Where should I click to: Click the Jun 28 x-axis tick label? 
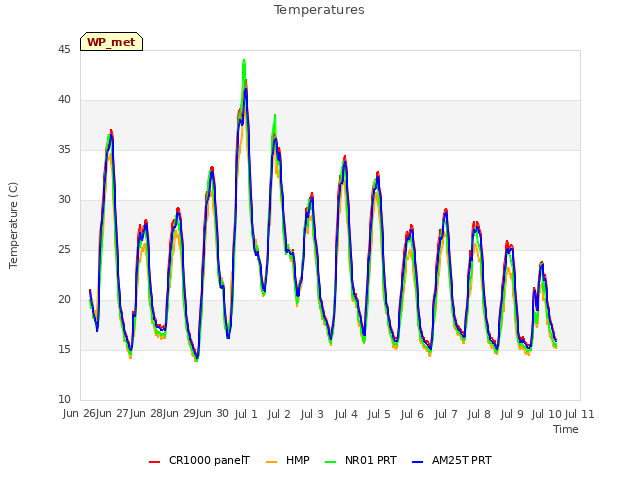tap(146, 414)
